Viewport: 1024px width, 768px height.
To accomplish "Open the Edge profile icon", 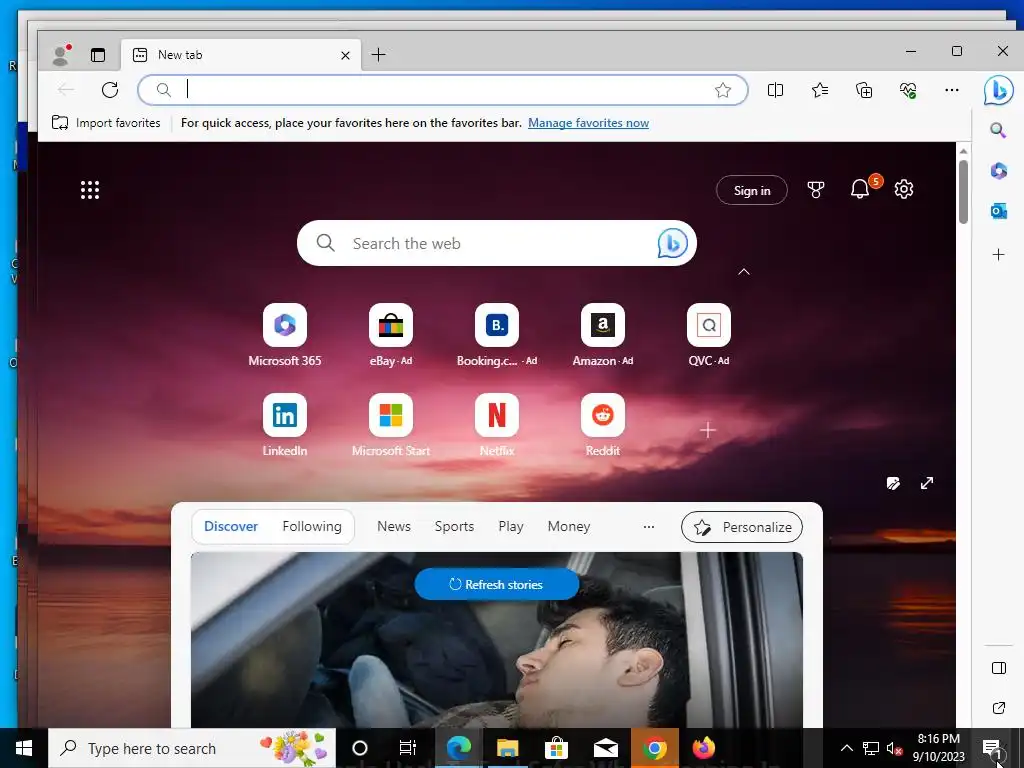I will [61, 55].
